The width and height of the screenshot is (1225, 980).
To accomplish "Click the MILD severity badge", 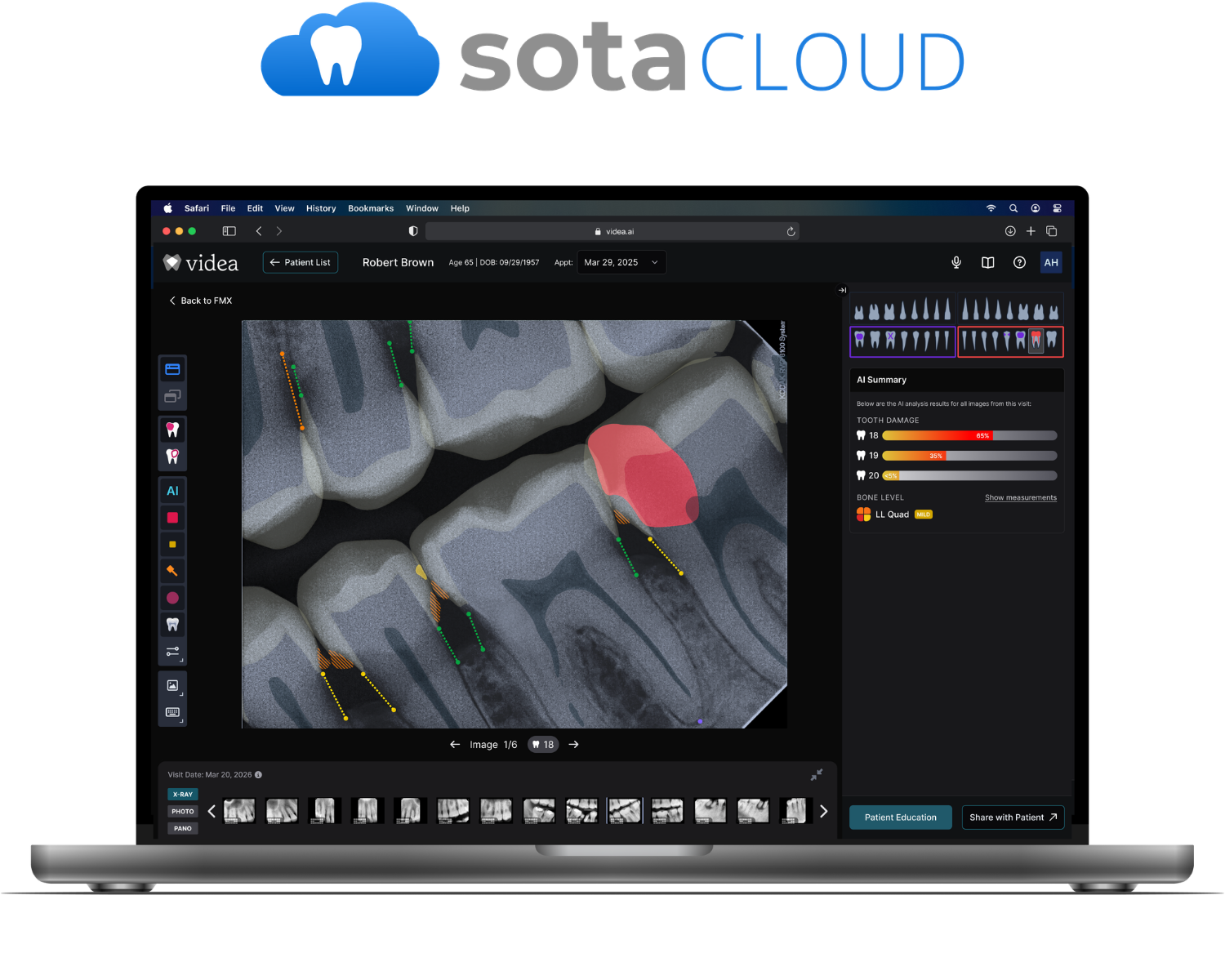I will [x=924, y=514].
